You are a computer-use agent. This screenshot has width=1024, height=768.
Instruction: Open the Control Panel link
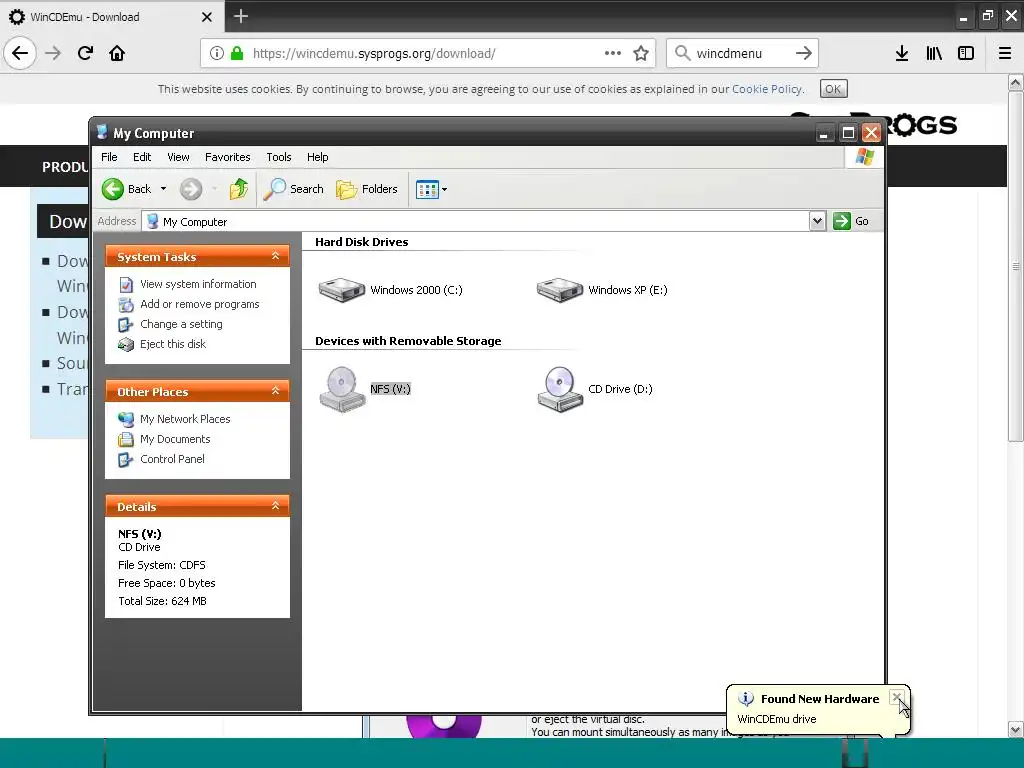[x=172, y=459]
